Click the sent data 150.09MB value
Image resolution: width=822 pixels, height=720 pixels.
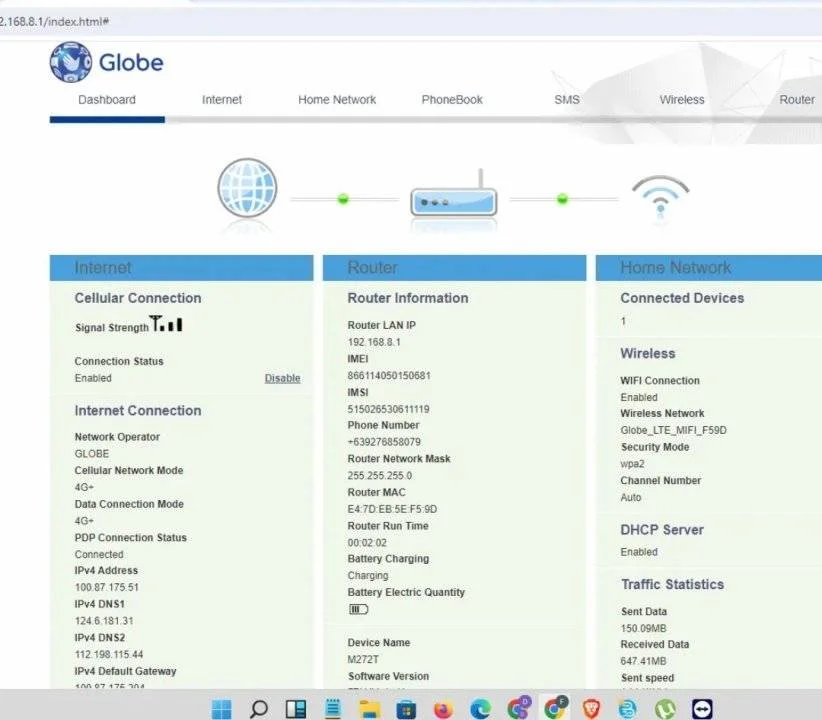click(643, 628)
